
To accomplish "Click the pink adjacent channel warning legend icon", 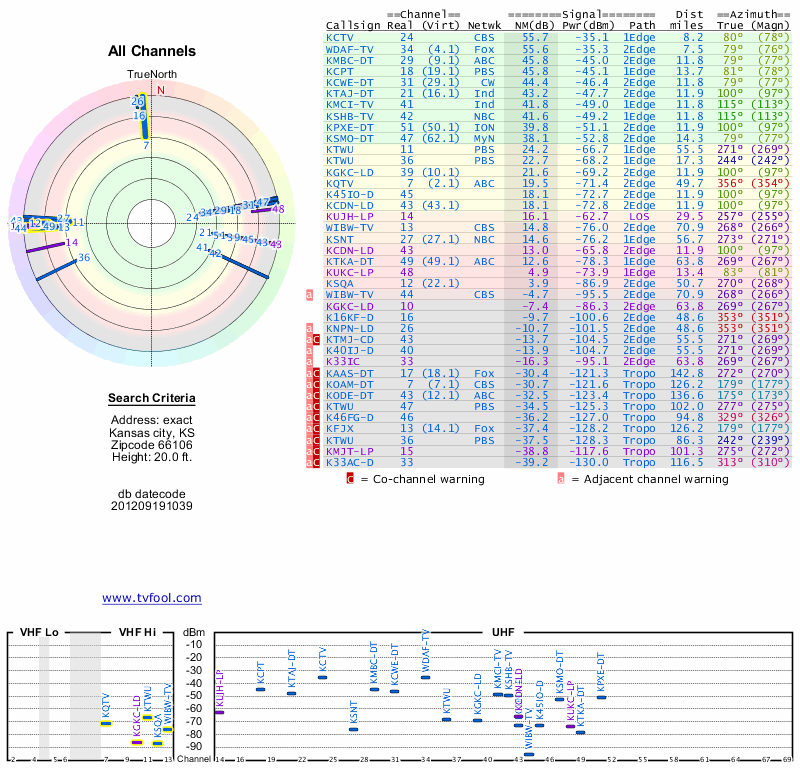I will (x=561, y=479).
